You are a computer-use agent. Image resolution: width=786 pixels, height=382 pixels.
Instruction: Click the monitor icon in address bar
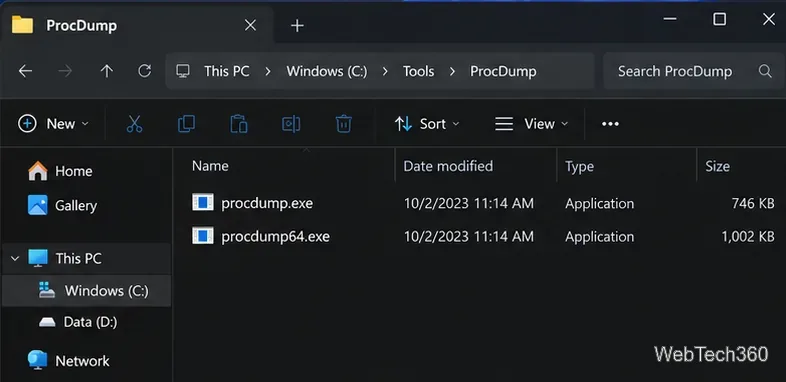(183, 71)
